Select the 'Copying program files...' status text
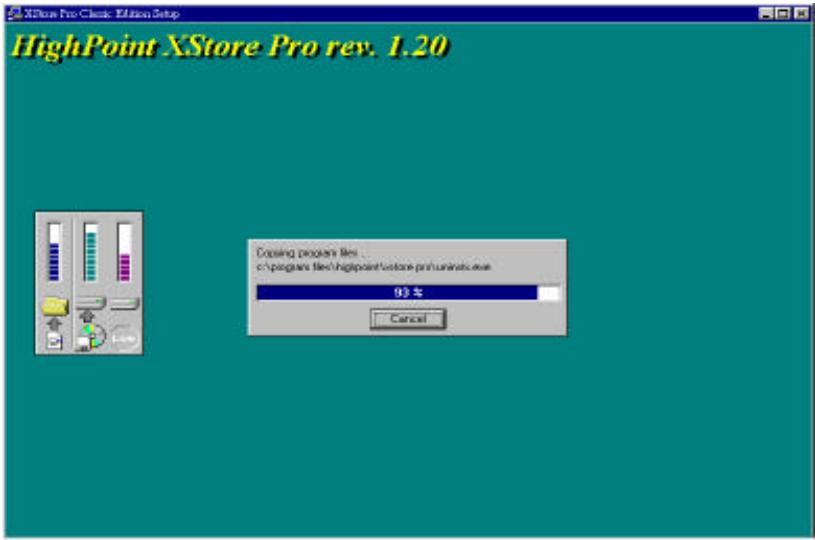 [x=311, y=253]
